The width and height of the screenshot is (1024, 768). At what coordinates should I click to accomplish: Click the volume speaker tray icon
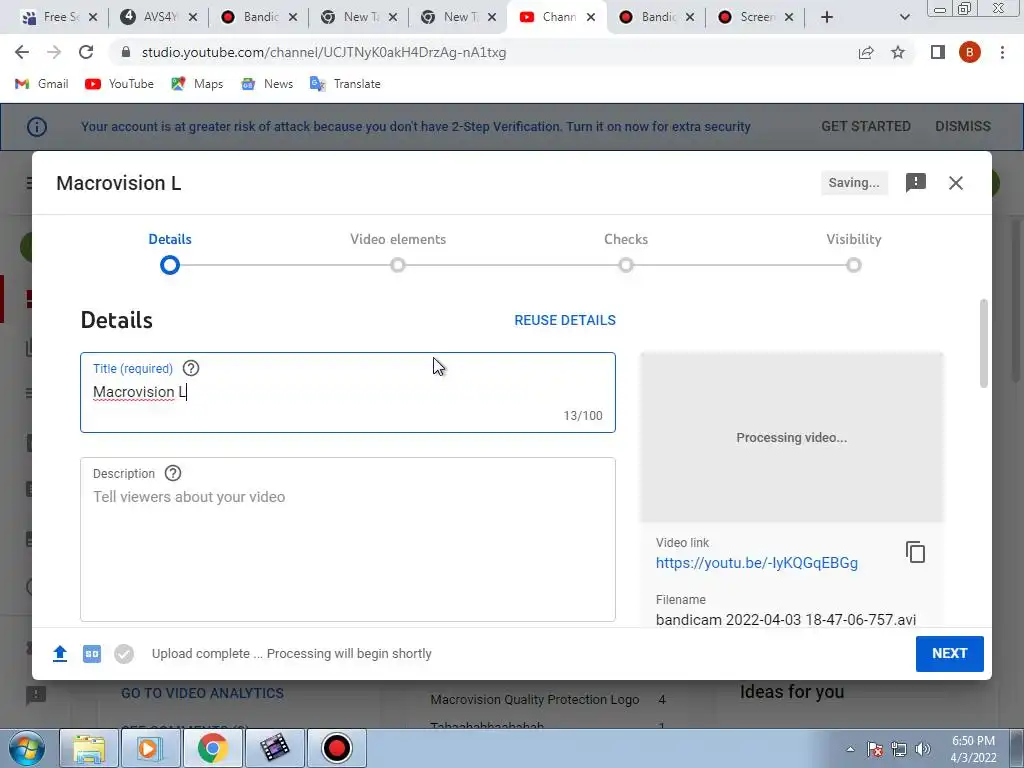tap(923, 749)
